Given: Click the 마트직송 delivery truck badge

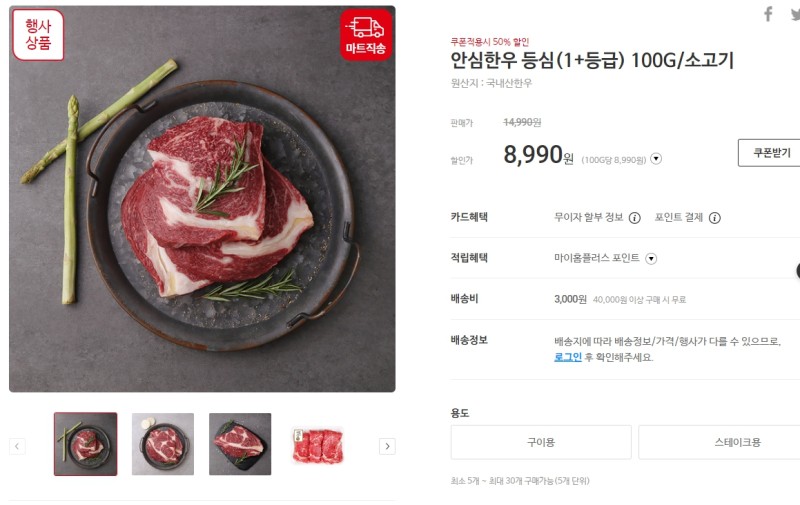Looking at the screenshot, I should point(366,35).
